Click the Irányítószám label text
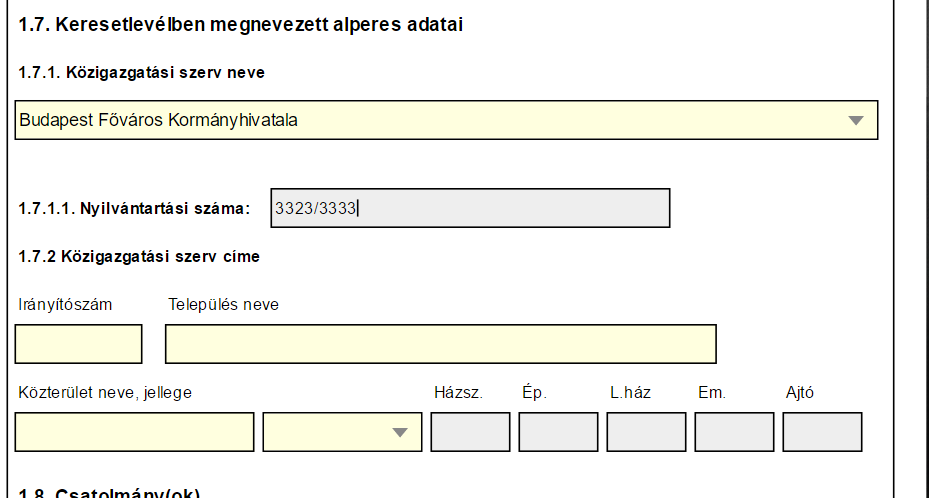Screen dimensions: 929x498 [65, 304]
